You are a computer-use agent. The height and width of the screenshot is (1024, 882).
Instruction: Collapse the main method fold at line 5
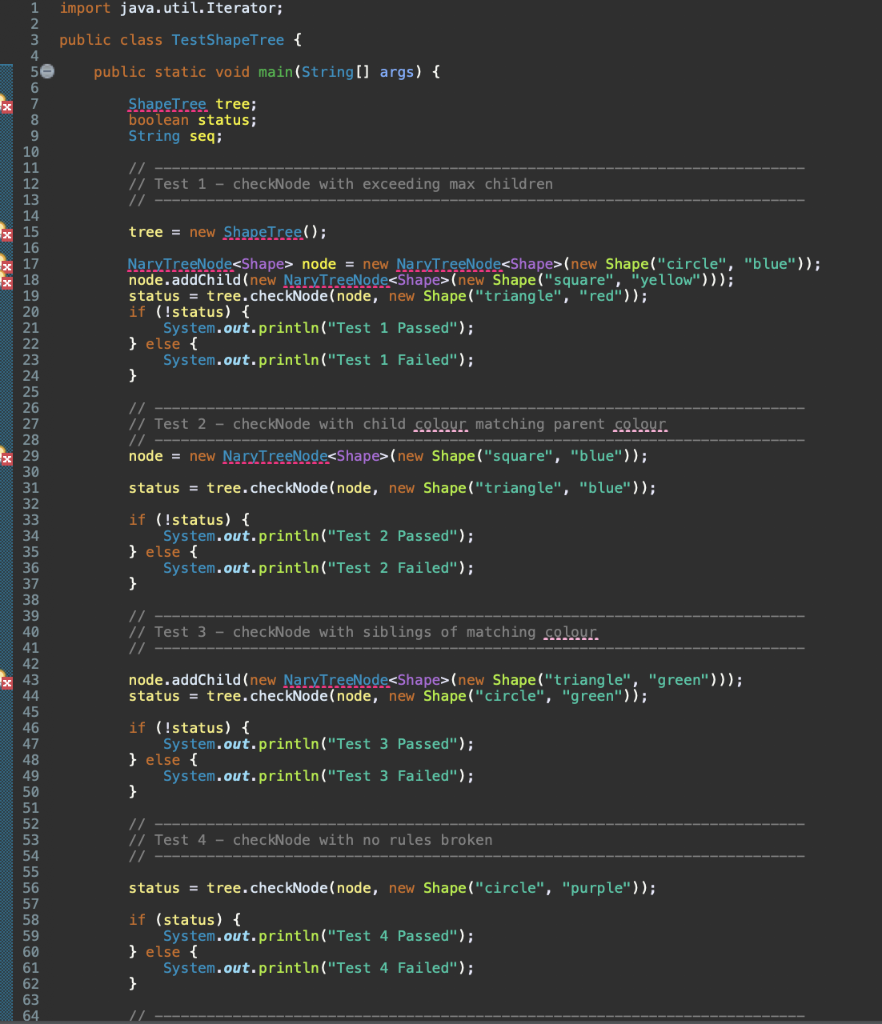[48, 71]
